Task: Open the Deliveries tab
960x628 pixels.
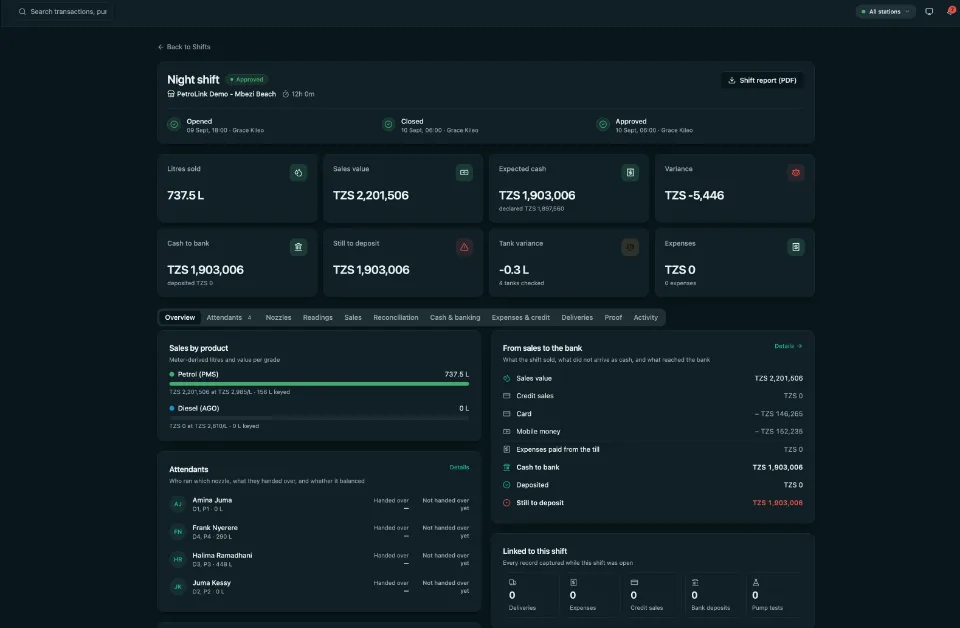Action: tap(577, 318)
